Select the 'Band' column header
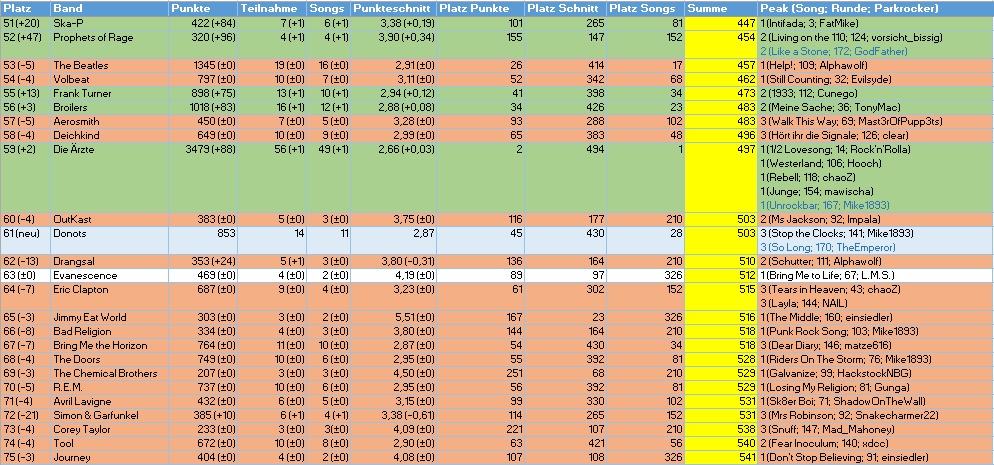 point(110,9)
